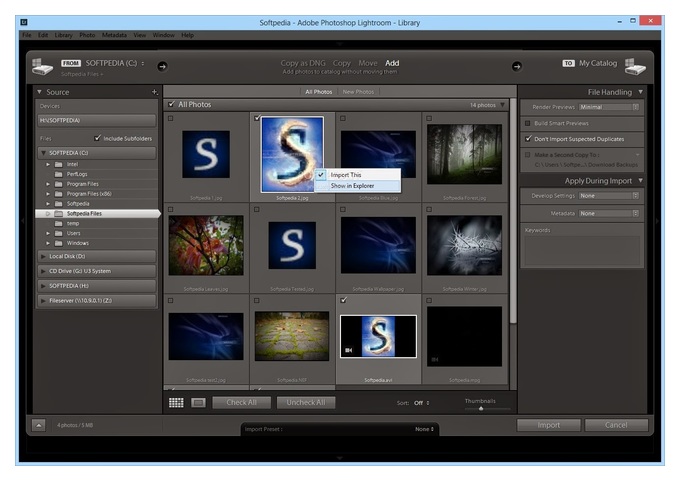The image size is (680, 481).
Task: Switch to New Photos tab
Action: tap(358, 92)
